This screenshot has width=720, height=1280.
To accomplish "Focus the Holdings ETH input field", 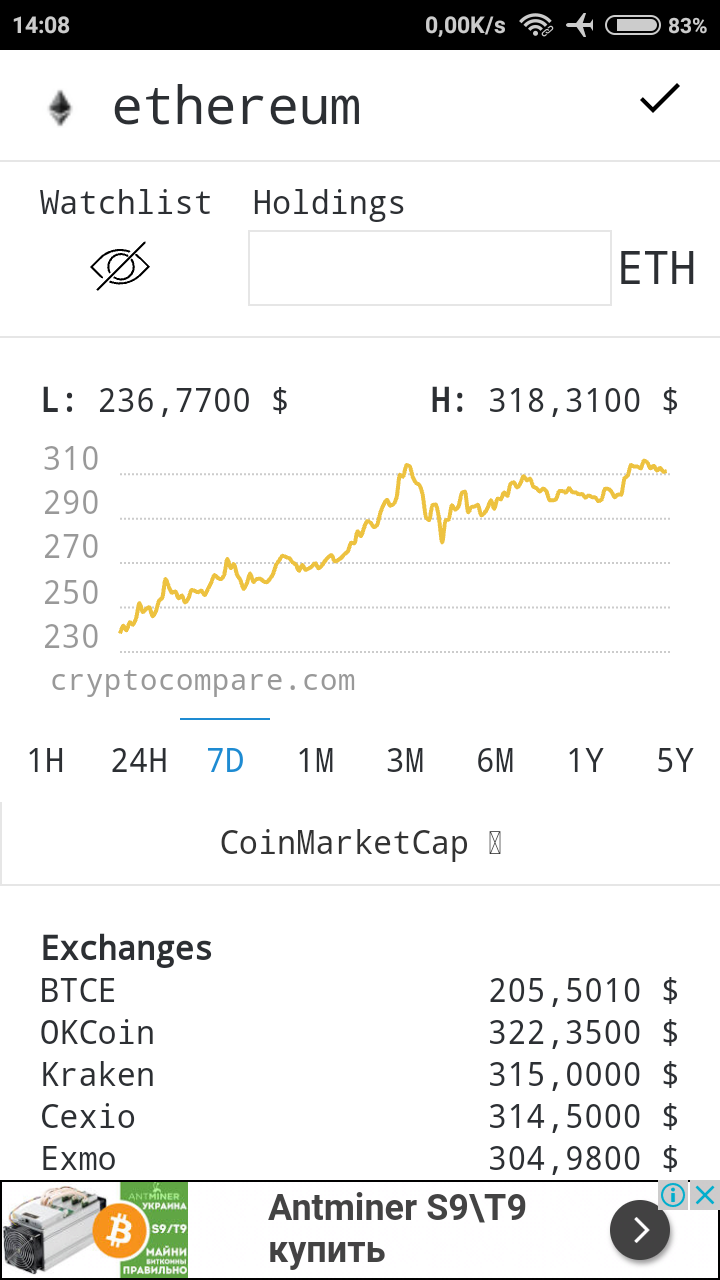I will pos(430,268).
